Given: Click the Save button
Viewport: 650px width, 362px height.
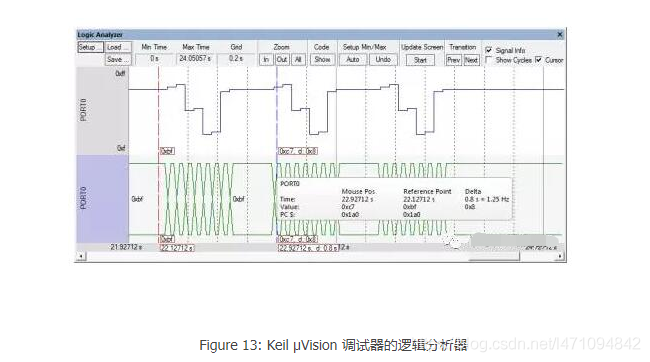Looking at the screenshot, I should point(118,60).
